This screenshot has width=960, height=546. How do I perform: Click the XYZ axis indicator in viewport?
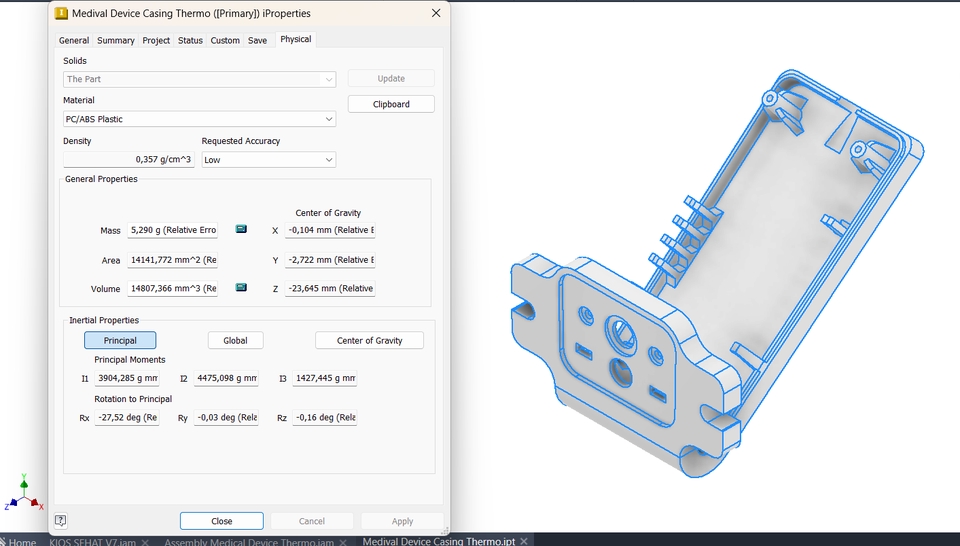pyautogui.click(x=23, y=493)
